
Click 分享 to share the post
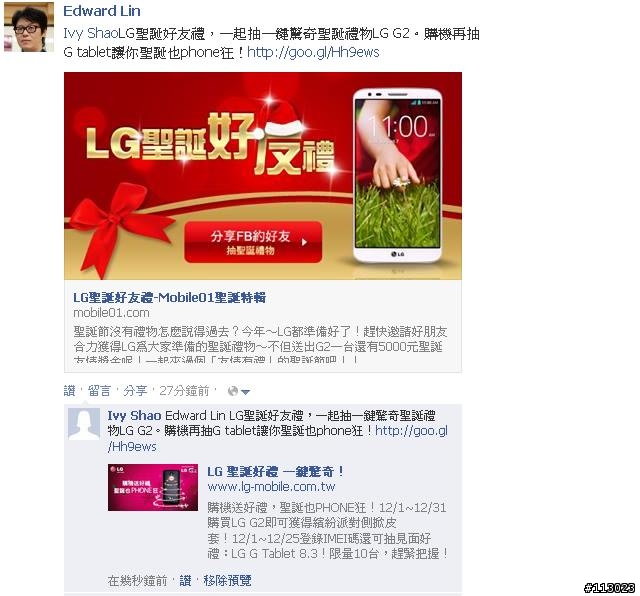135,391
